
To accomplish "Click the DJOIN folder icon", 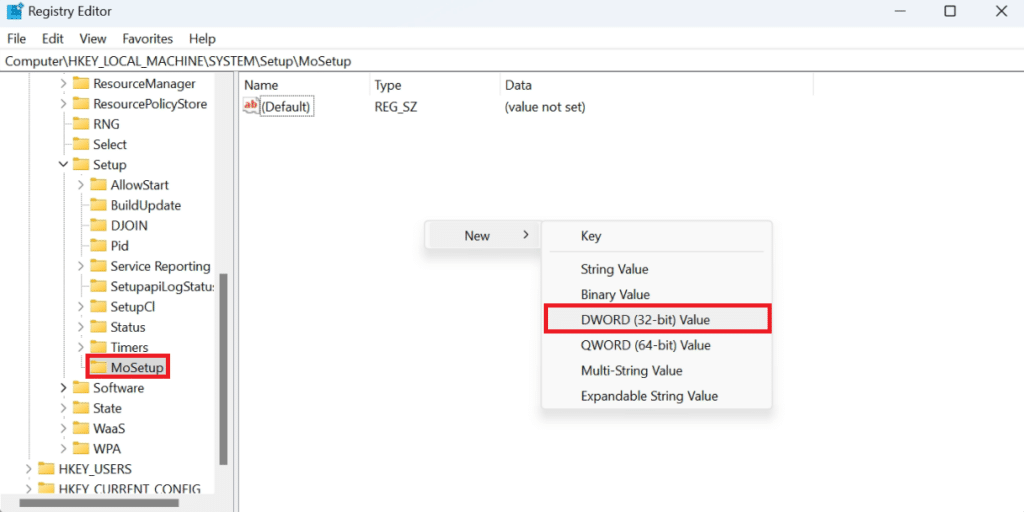I will pyautogui.click(x=98, y=225).
